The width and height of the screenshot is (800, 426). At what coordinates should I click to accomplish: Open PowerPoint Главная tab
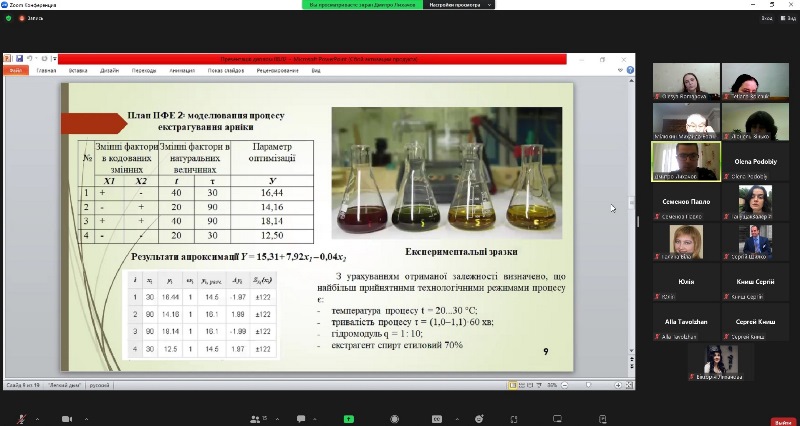tap(46, 71)
